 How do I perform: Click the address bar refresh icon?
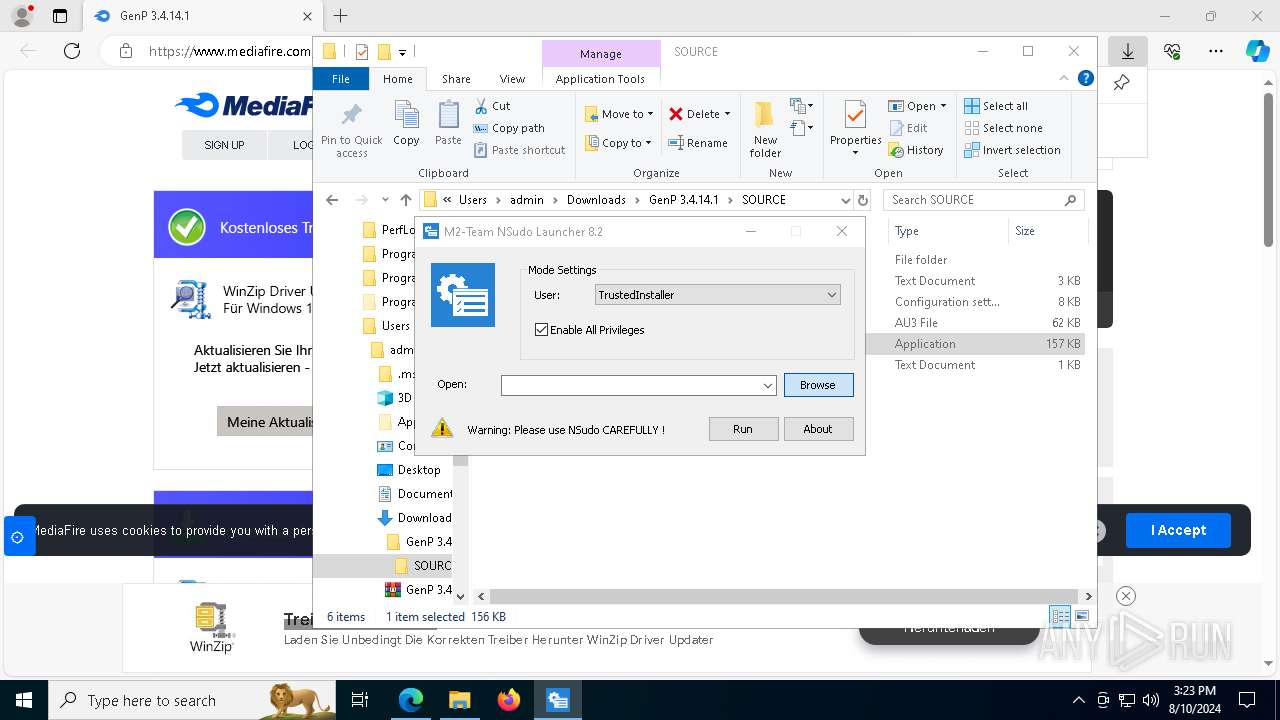[863, 200]
